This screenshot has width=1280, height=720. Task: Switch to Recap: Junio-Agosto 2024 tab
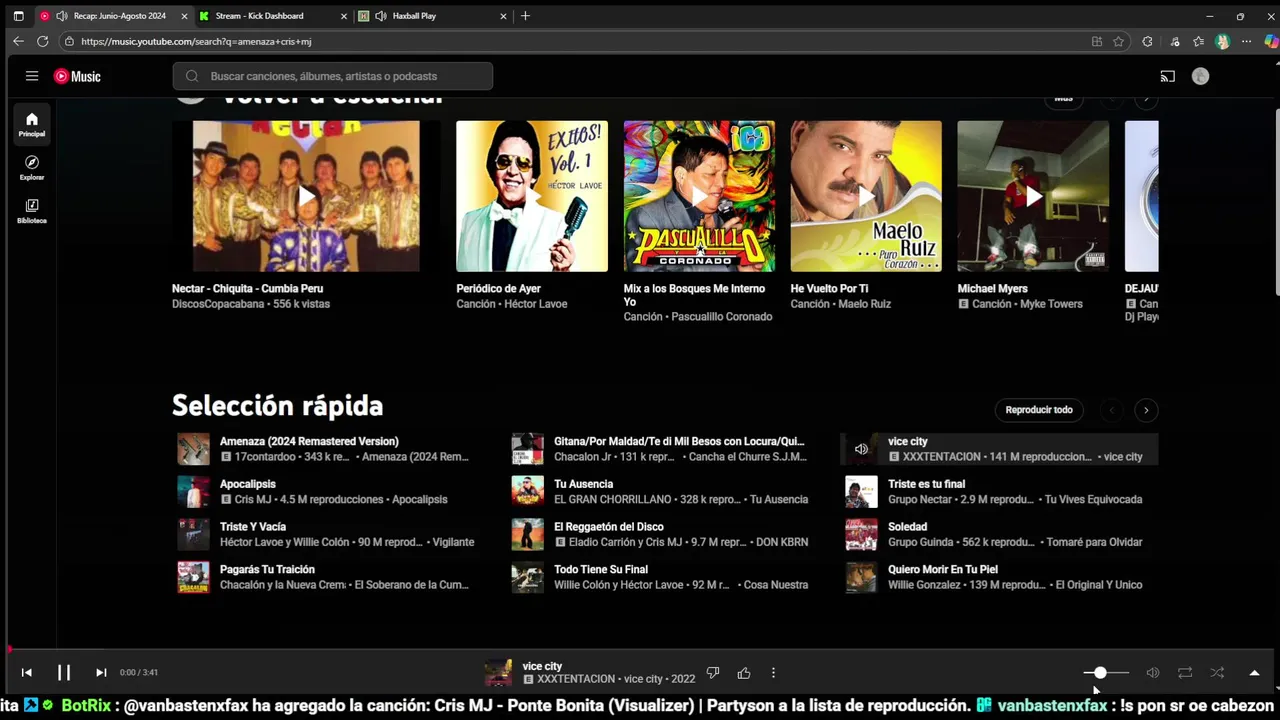pyautogui.click(x=113, y=16)
